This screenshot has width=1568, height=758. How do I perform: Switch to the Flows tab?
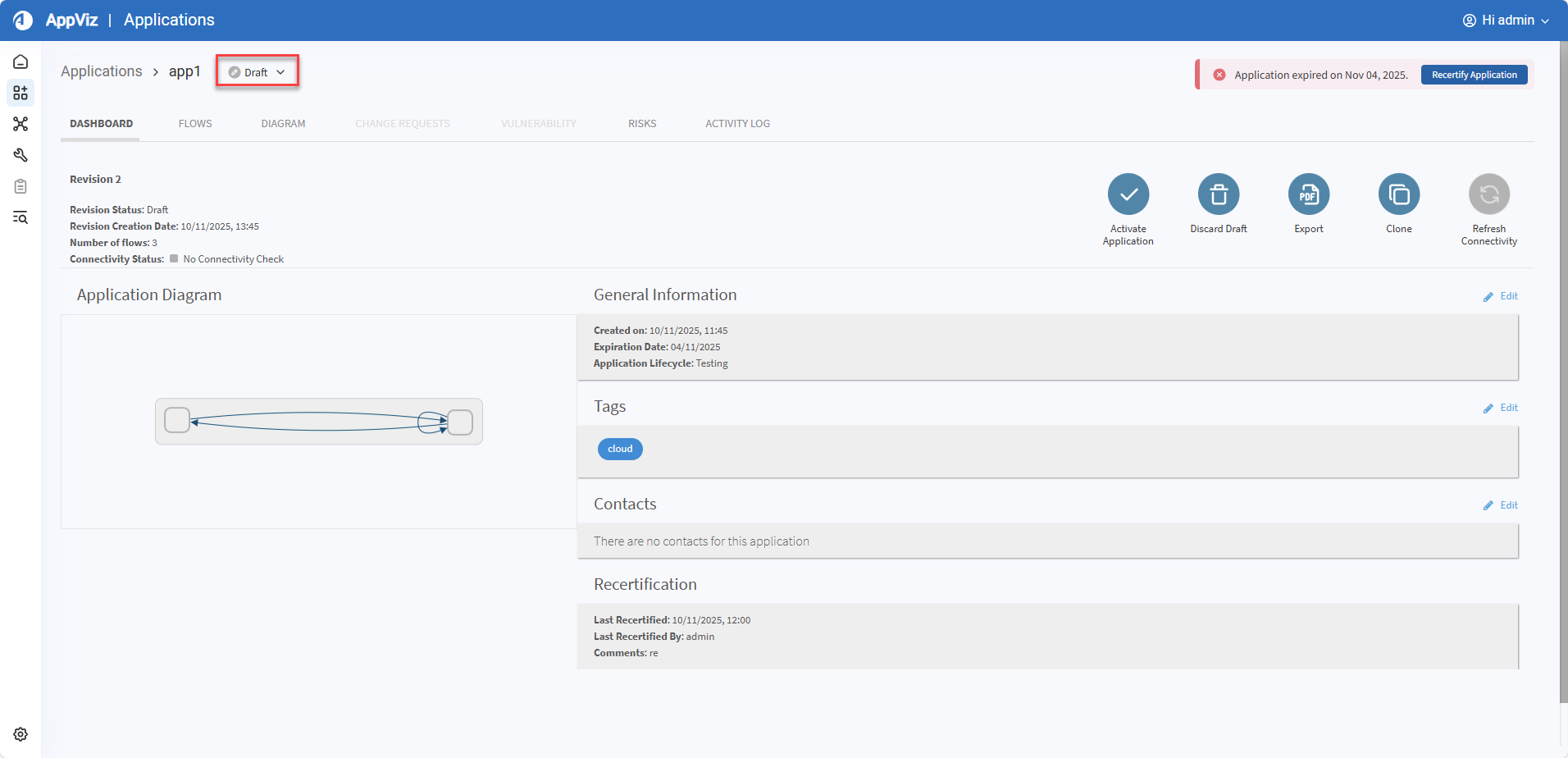tap(195, 124)
